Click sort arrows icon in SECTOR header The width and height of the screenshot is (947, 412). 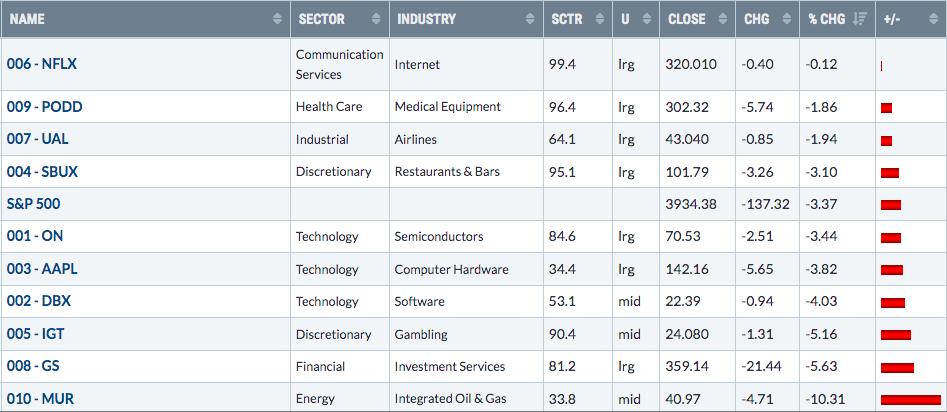pyautogui.click(x=376, y=19)
